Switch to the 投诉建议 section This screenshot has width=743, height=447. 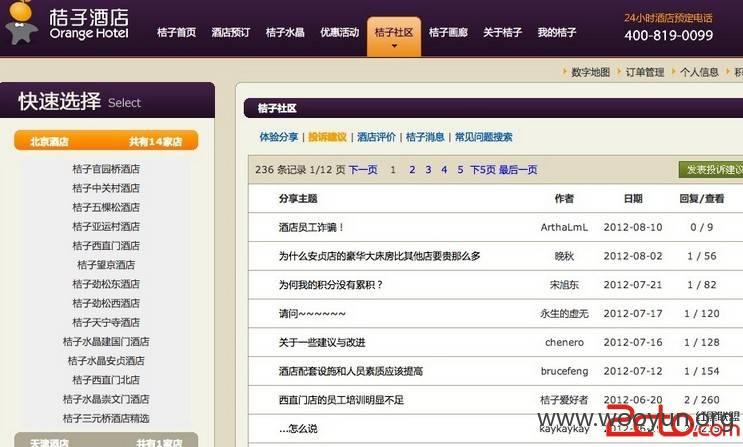[327, 137]
